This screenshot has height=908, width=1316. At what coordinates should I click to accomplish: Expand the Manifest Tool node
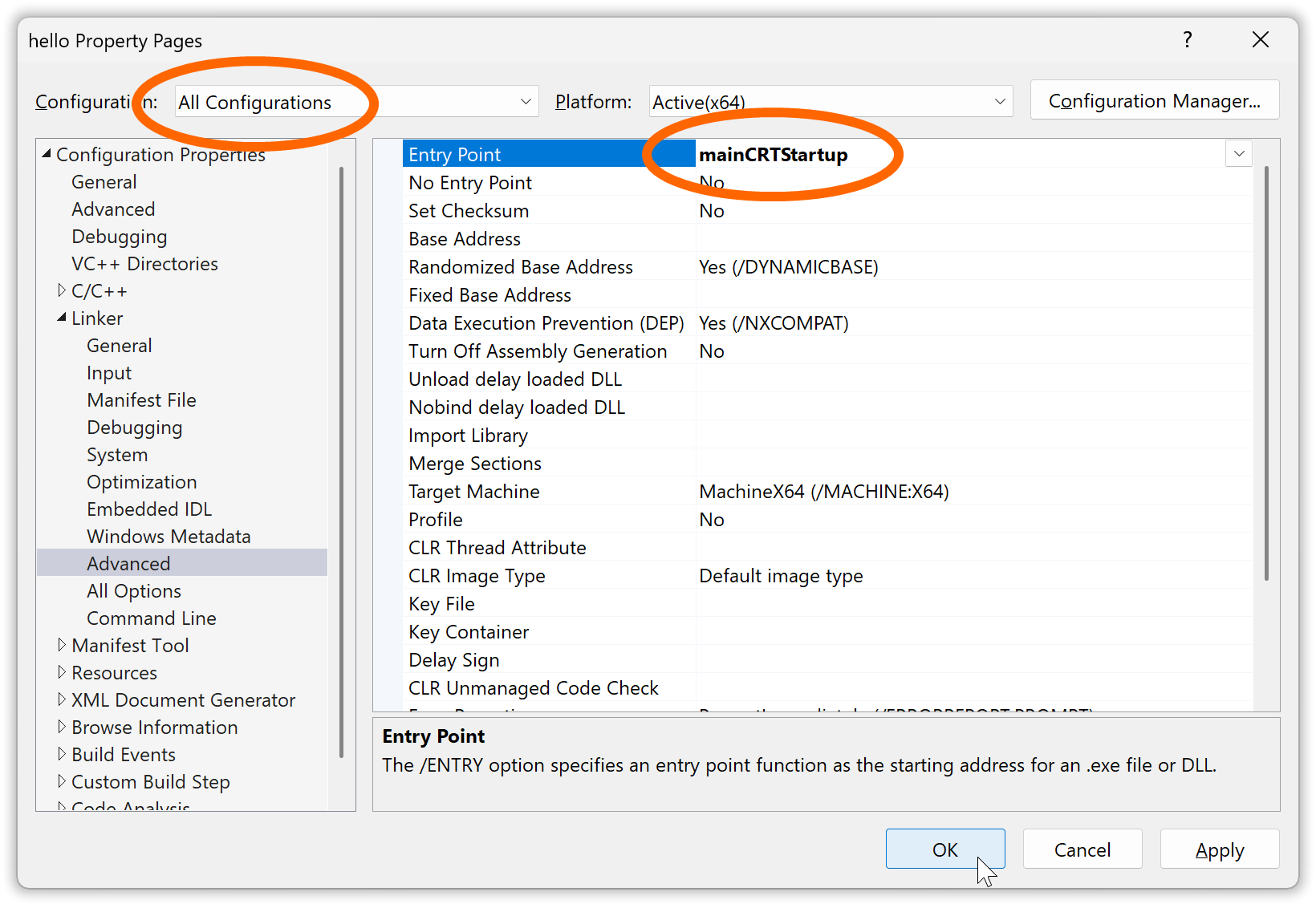(x=62, y=646)
